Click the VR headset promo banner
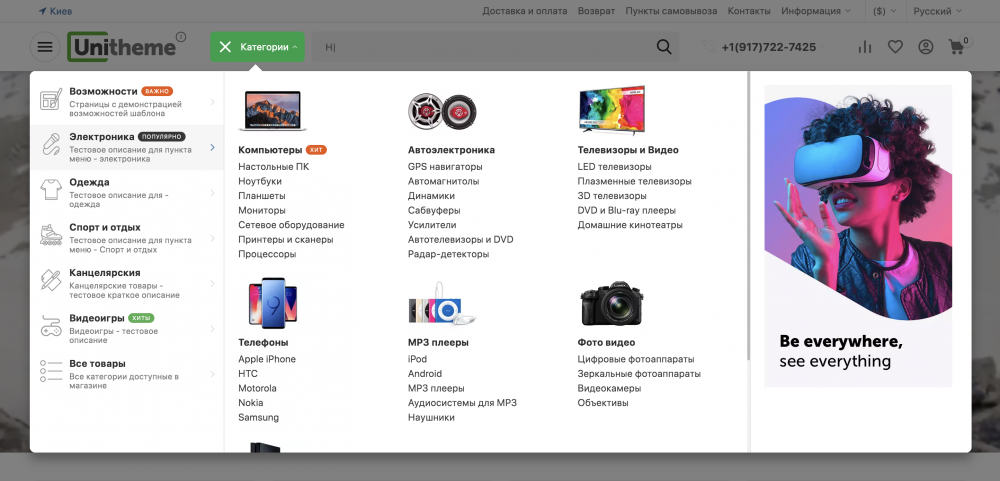Screen dimensions: 1000x481 [858, 235]
